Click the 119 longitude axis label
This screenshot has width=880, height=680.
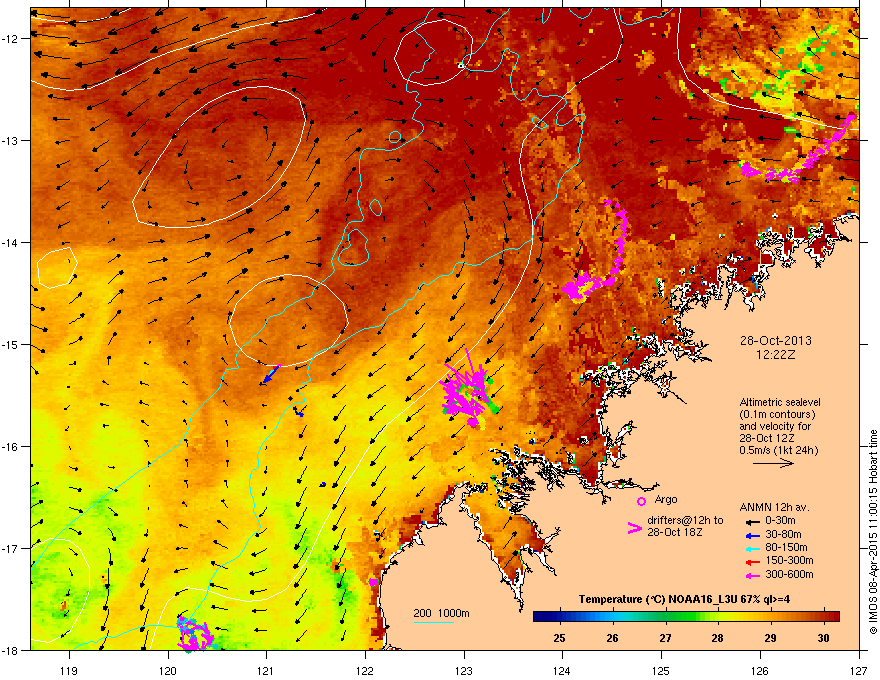69,670
